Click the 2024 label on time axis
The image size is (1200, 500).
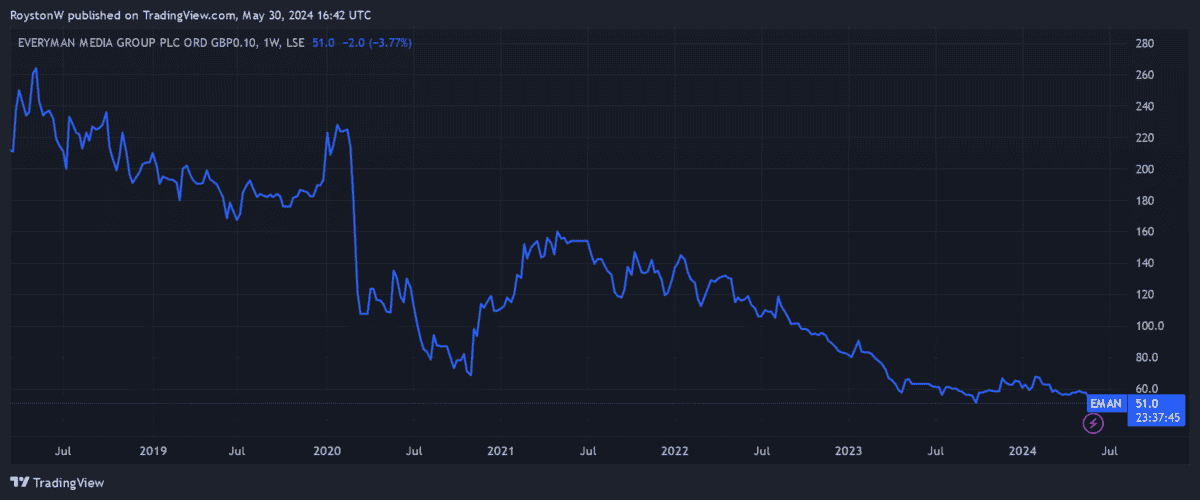[1022, 451]
